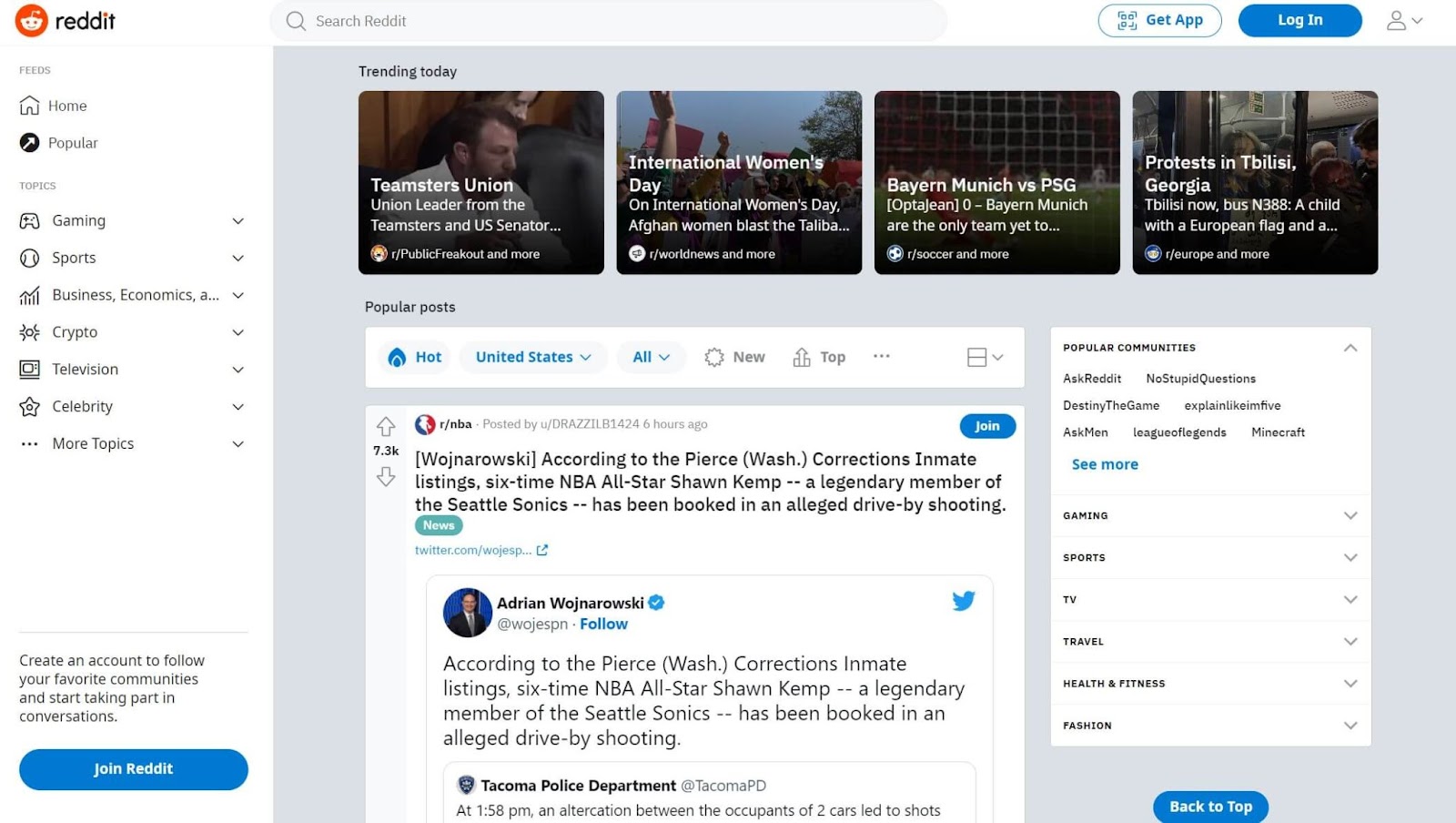
Task: Click the Search Reddit input field
Action: click(608, 21)
